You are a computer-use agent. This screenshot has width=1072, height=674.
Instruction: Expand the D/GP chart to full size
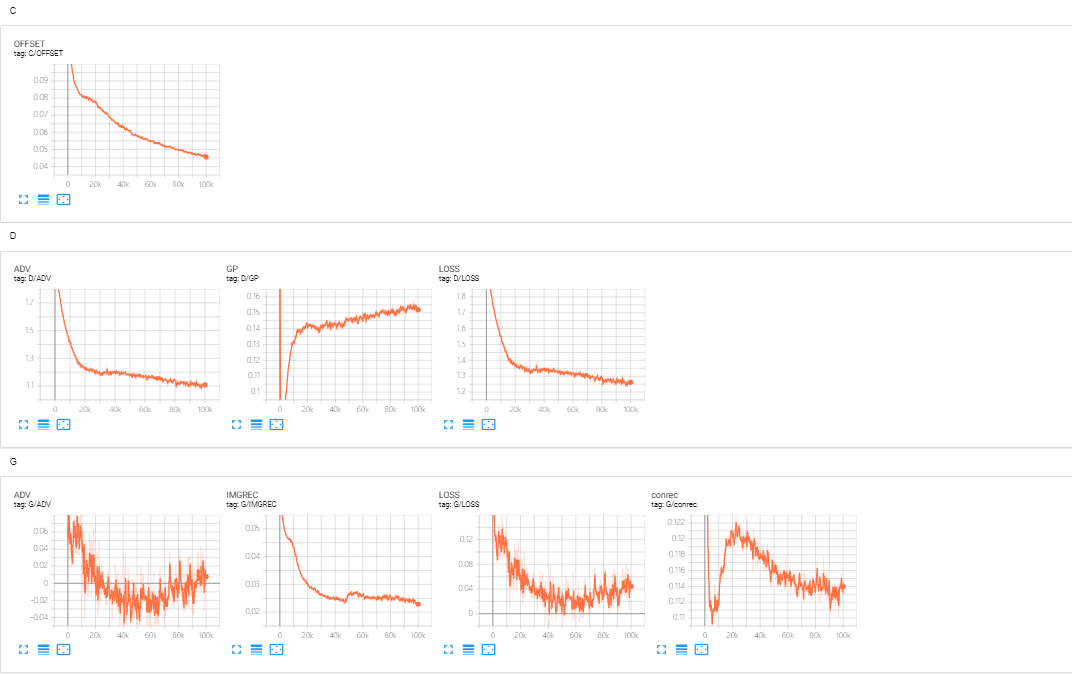pos(237,424)
